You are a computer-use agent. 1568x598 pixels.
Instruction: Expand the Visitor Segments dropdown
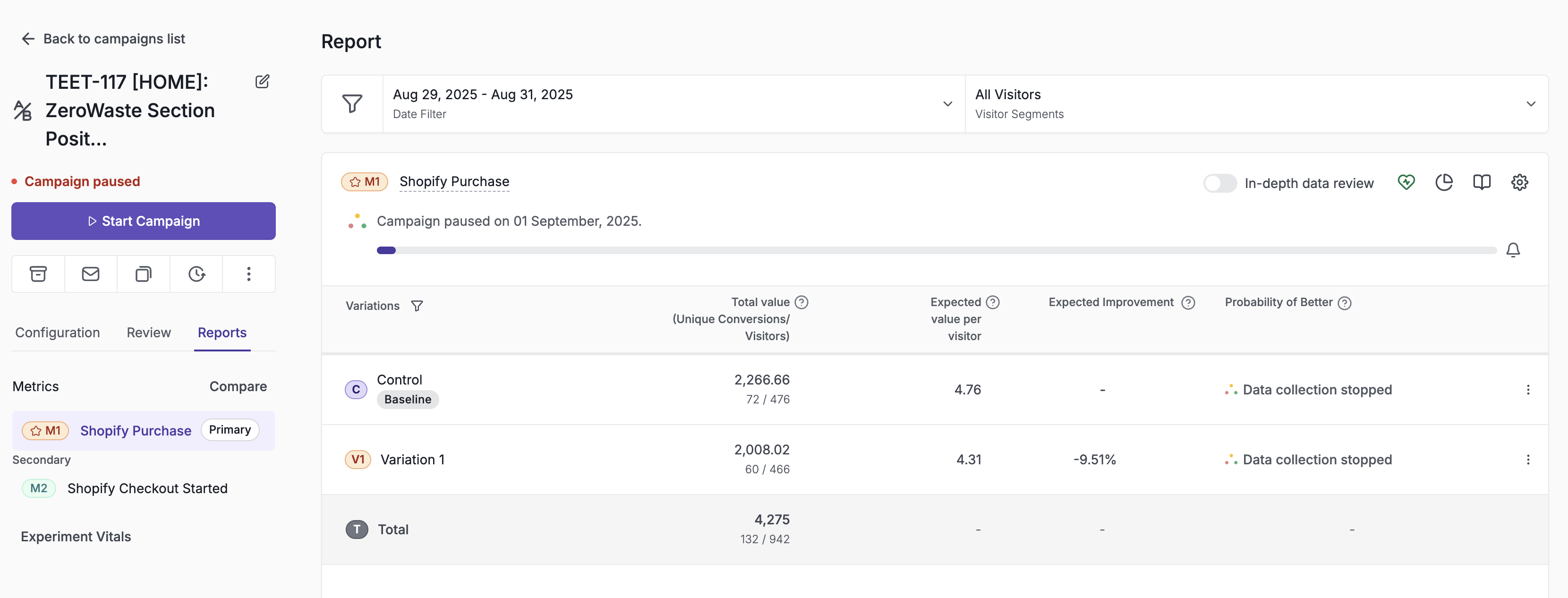pyautogui.click(x=1256, y=103)
